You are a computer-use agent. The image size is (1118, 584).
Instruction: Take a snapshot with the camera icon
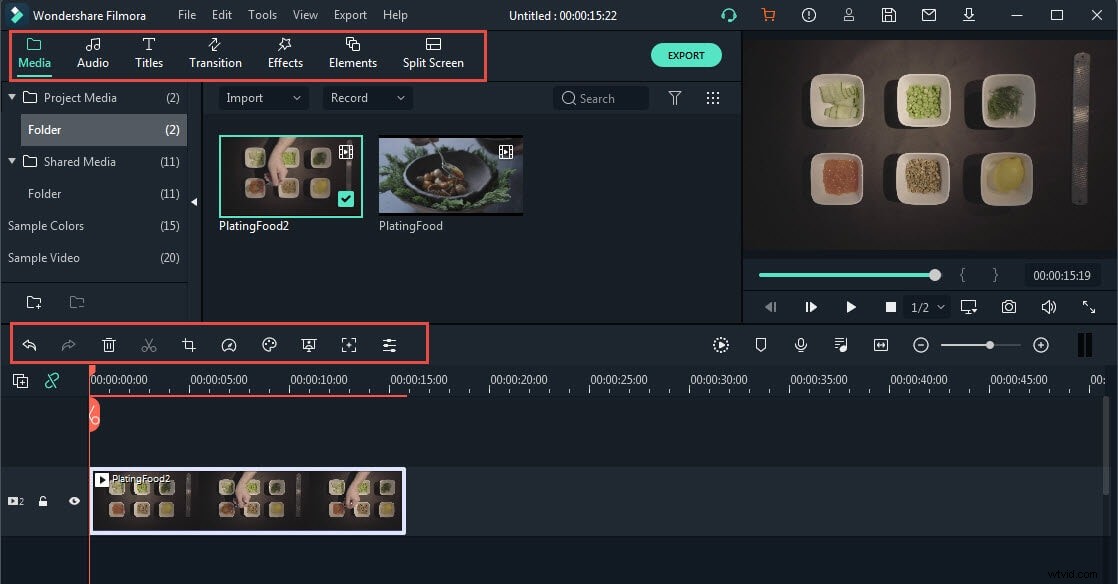tap(1008, 307)
